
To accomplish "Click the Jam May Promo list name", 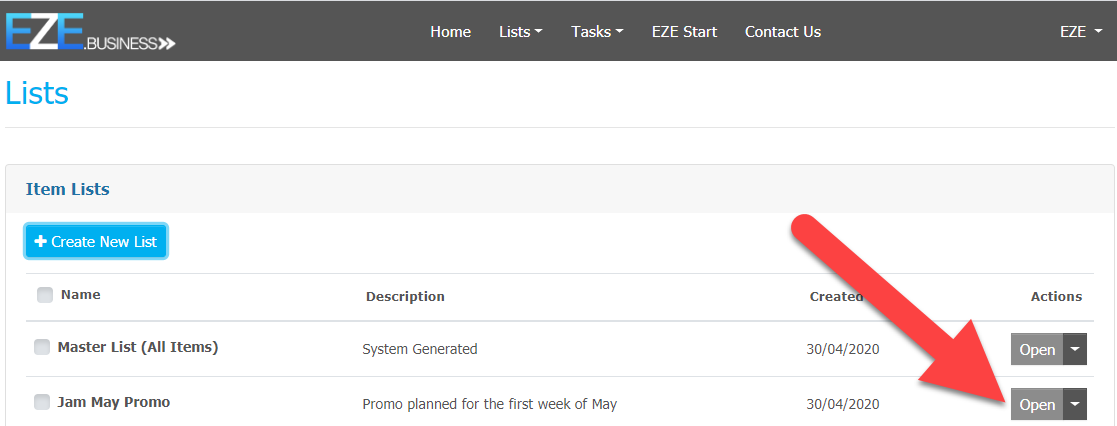I will tap(114, 402).
